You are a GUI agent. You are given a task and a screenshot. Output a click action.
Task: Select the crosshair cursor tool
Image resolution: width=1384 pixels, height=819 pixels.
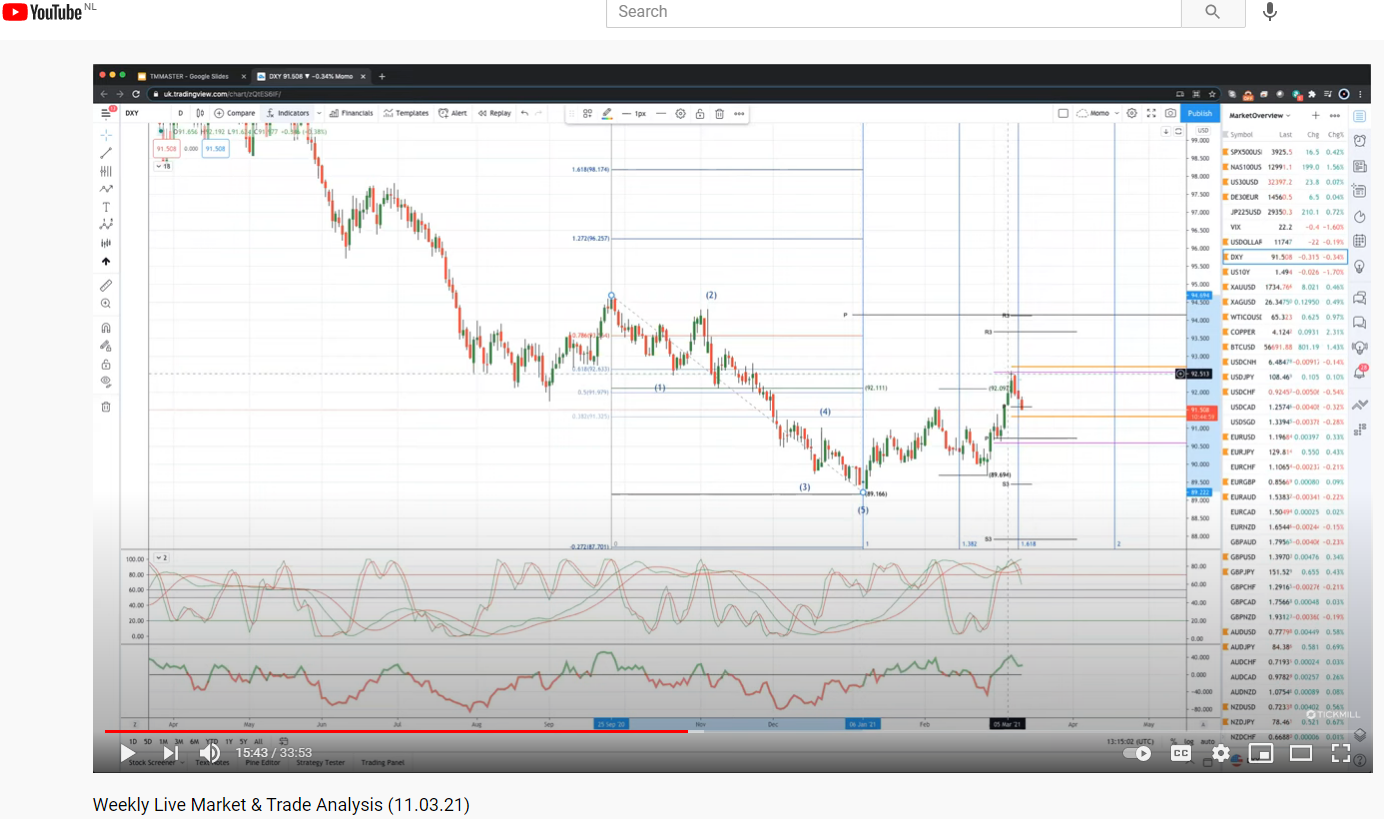click(x=106, y=134)
